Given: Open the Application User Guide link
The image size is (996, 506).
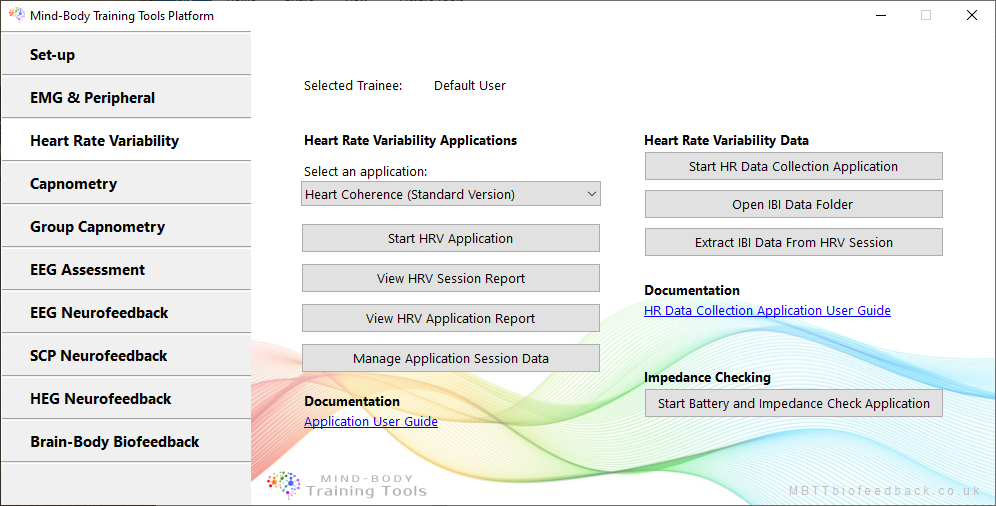Looking at the screenshot, I should click(x=371, y=422).
